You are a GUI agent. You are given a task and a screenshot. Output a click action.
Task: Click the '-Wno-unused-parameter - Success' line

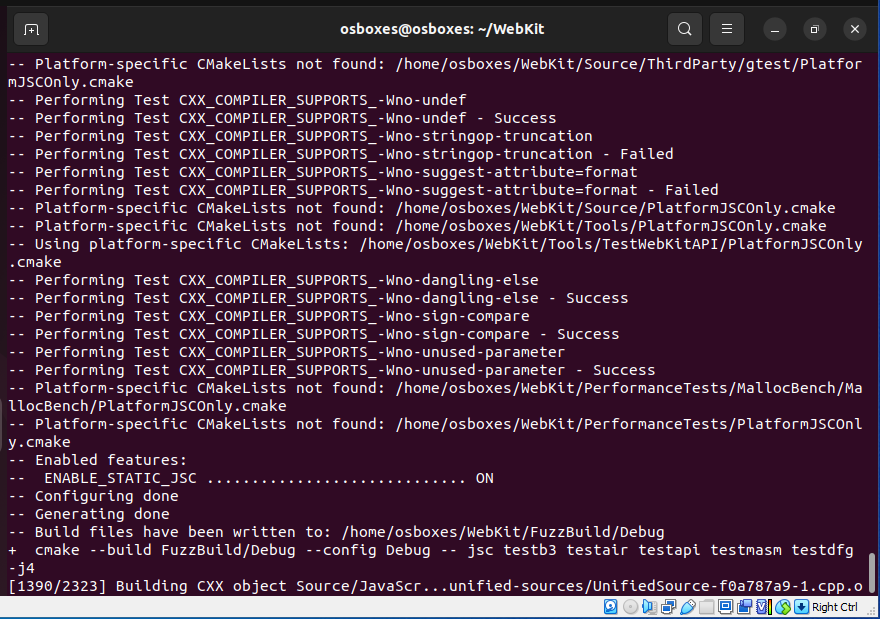point(332,370)
